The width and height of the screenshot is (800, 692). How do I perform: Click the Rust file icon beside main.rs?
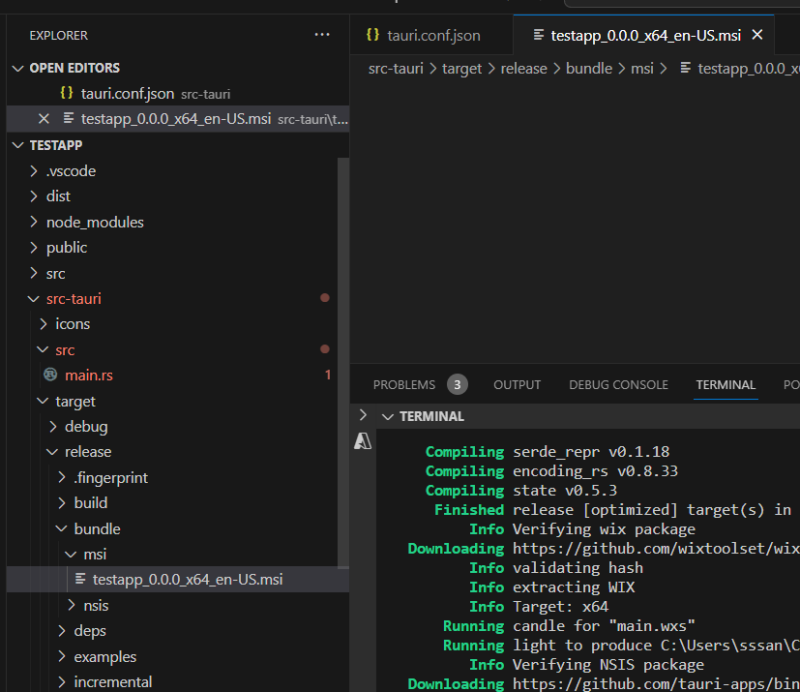[51, 375]
